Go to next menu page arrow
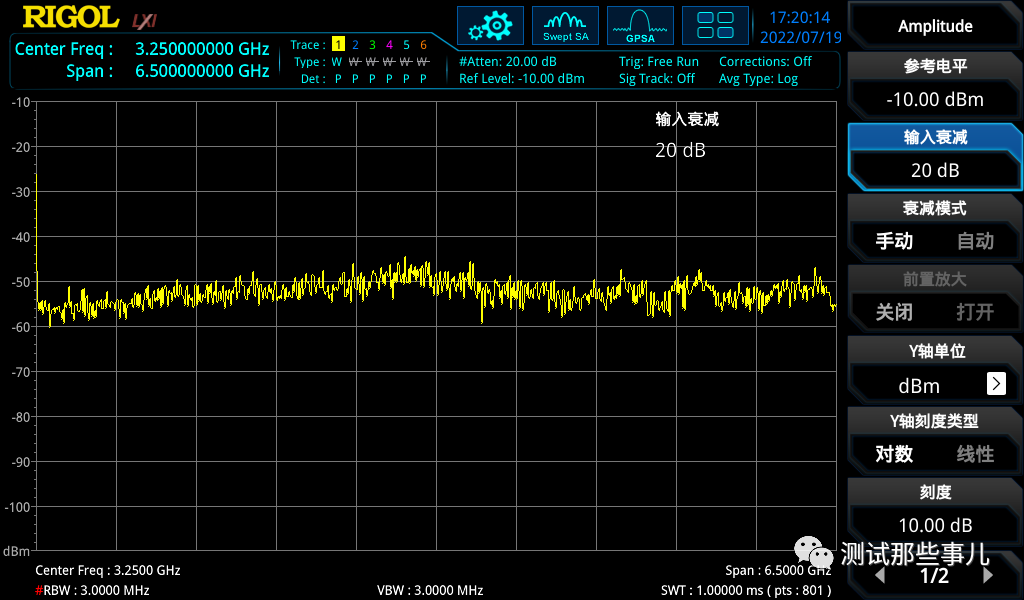Screen dimensions: 1024x600 (988, 575)
